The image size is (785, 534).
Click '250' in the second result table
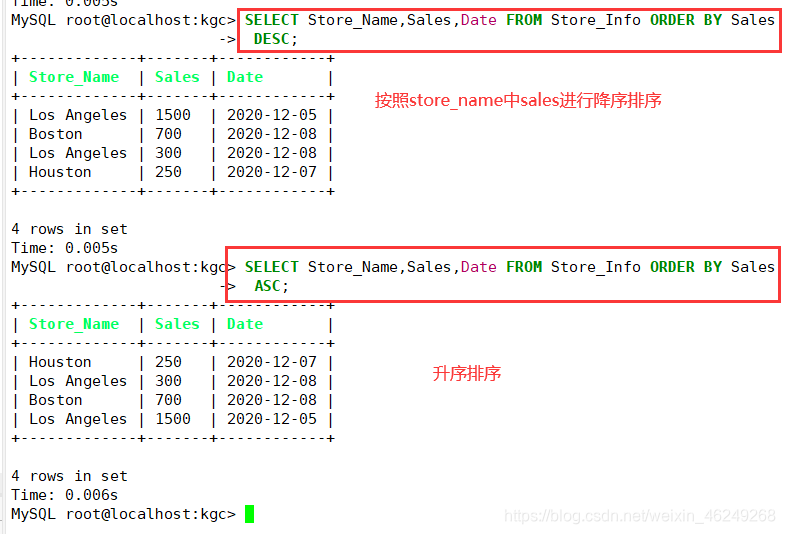(168, 362)
